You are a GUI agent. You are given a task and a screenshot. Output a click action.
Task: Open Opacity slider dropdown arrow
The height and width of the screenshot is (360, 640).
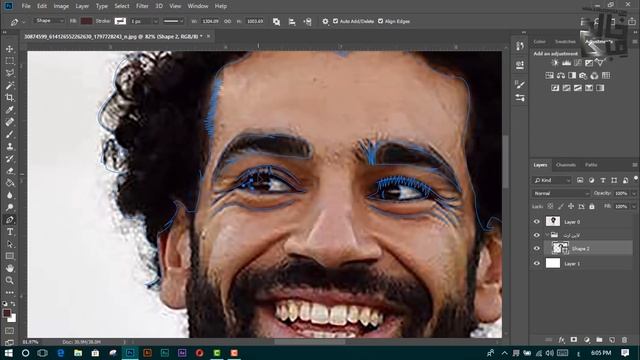coord(634,193)
